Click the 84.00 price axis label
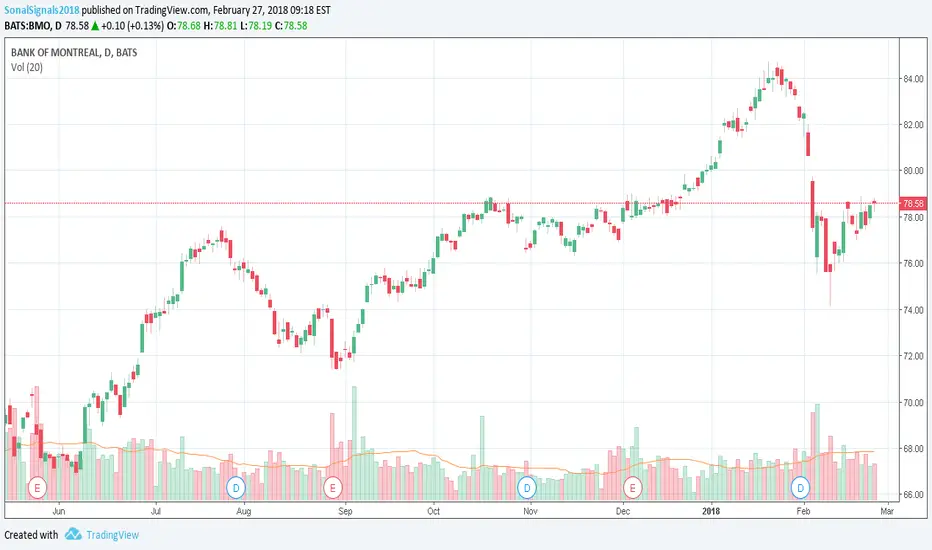 [913, 78]
